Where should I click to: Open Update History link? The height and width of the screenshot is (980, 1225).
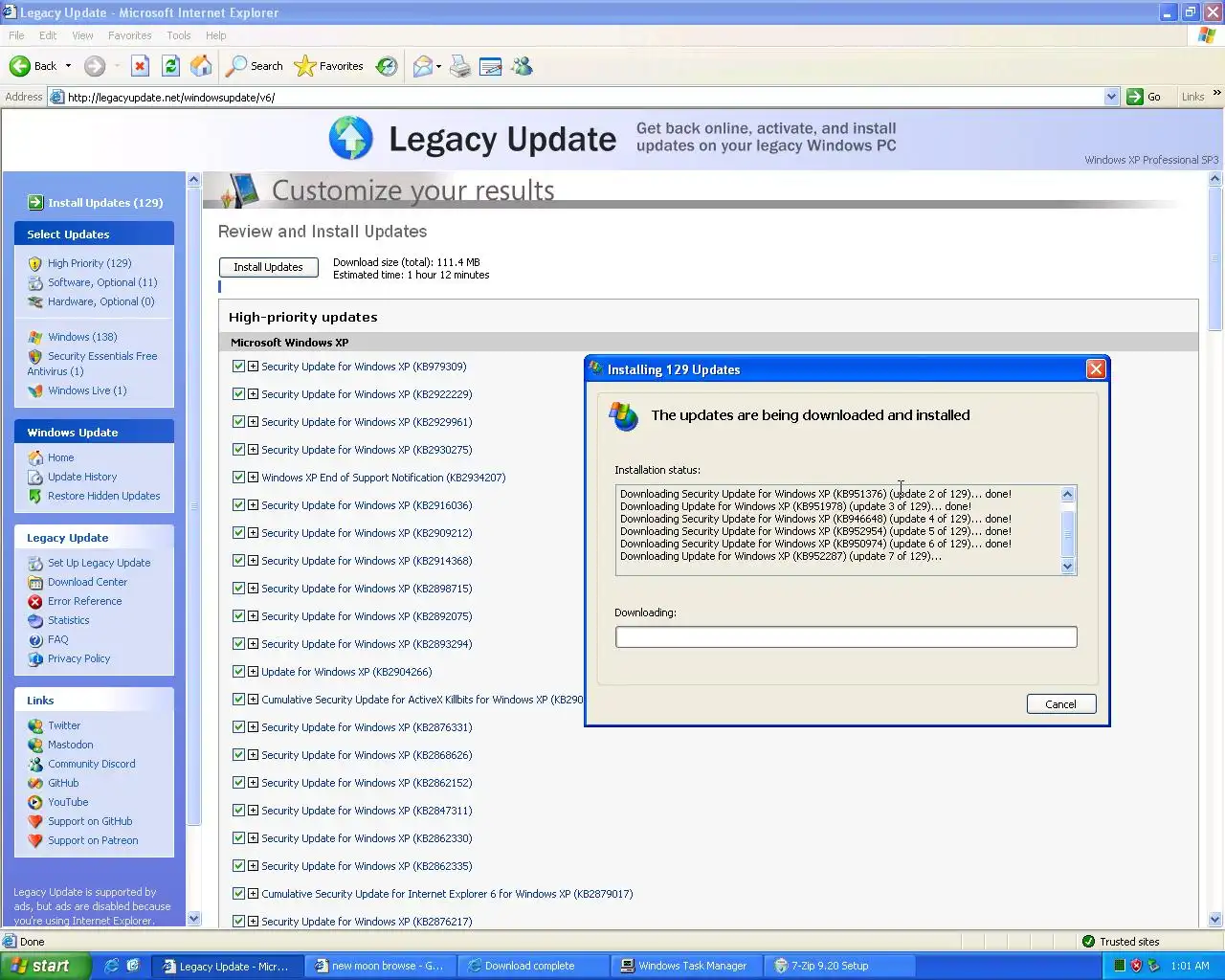click(x=82, y=477)
